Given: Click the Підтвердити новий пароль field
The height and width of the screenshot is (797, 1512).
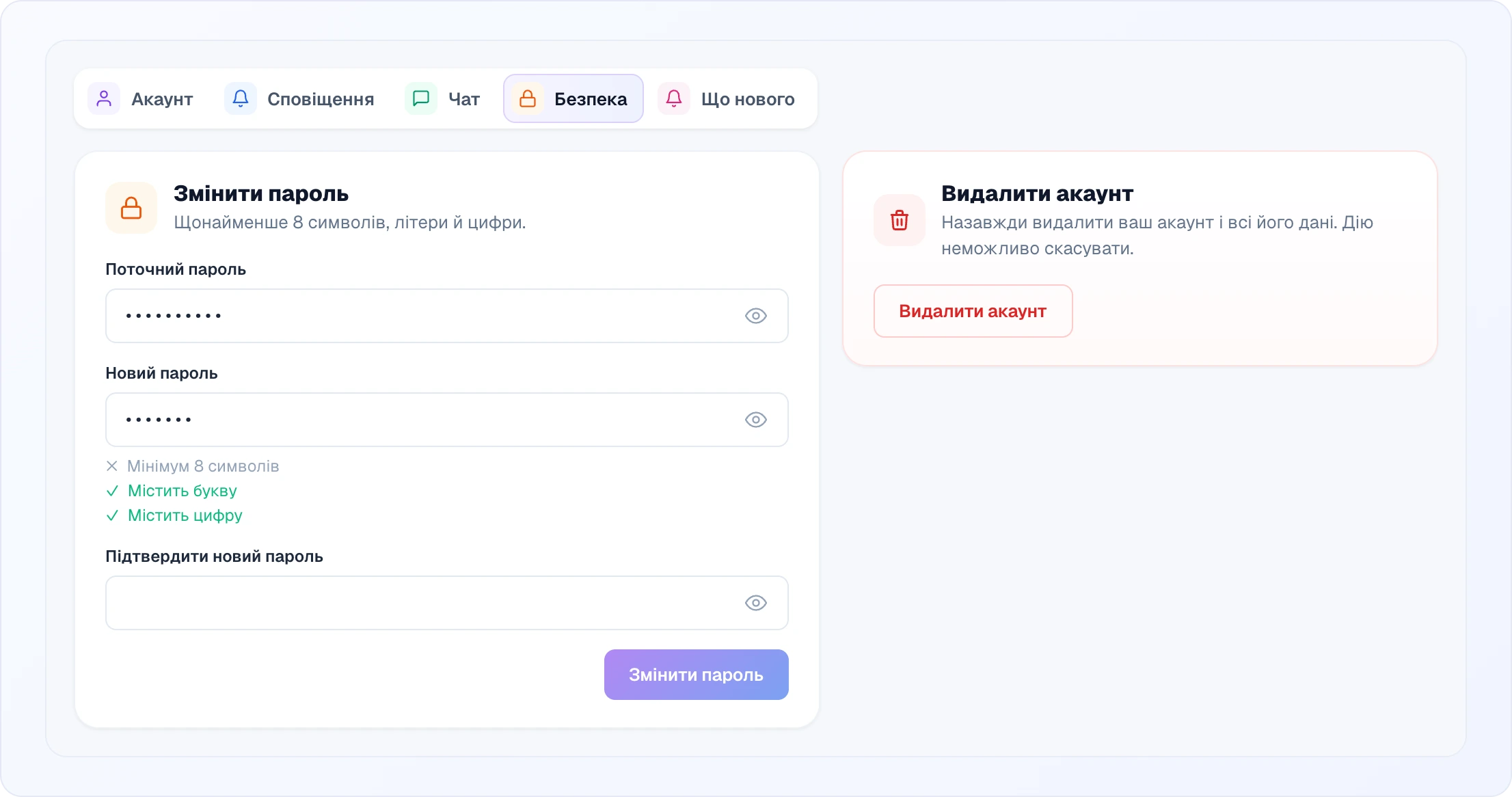Looking at the screenshot, I should click(x=447, y=603).
